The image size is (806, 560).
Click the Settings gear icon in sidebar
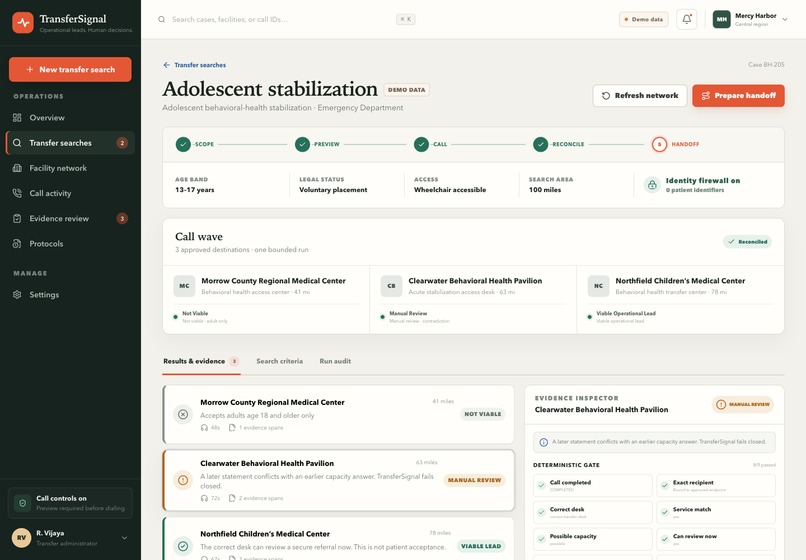(x=17, y=295)
